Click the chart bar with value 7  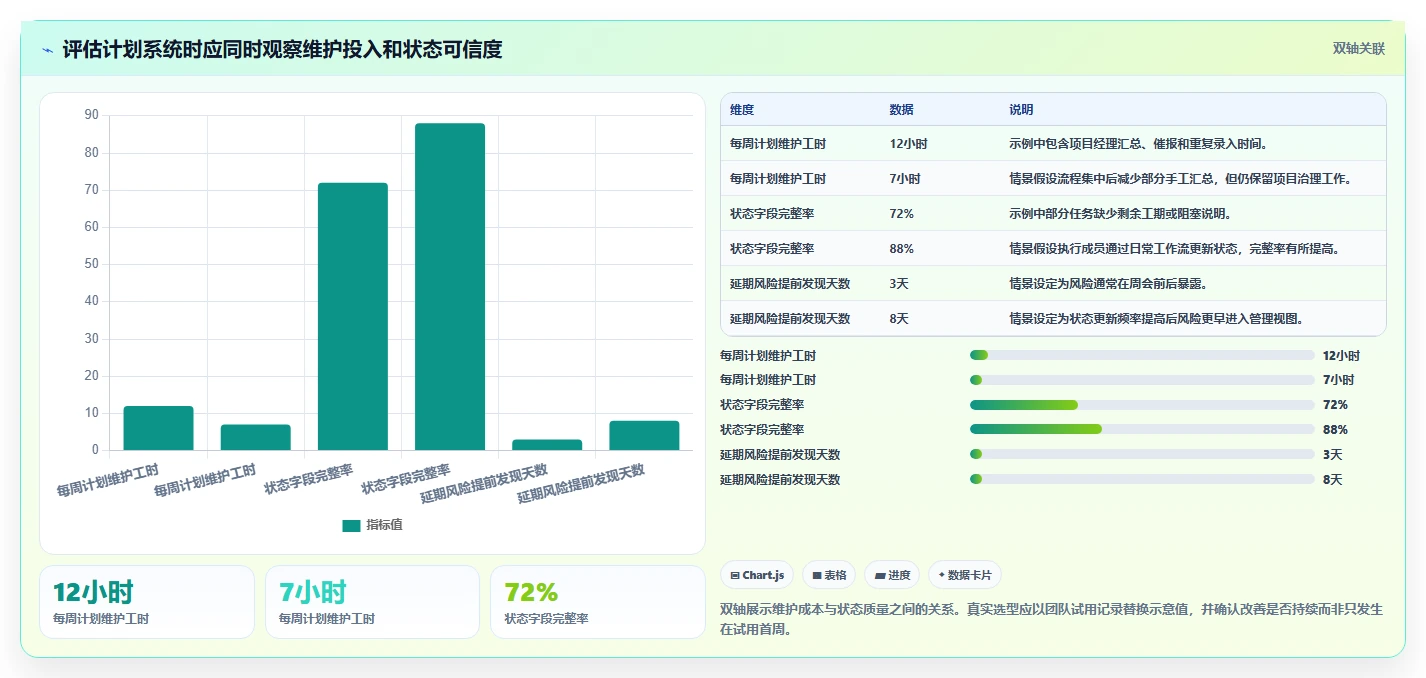[256, 437]
